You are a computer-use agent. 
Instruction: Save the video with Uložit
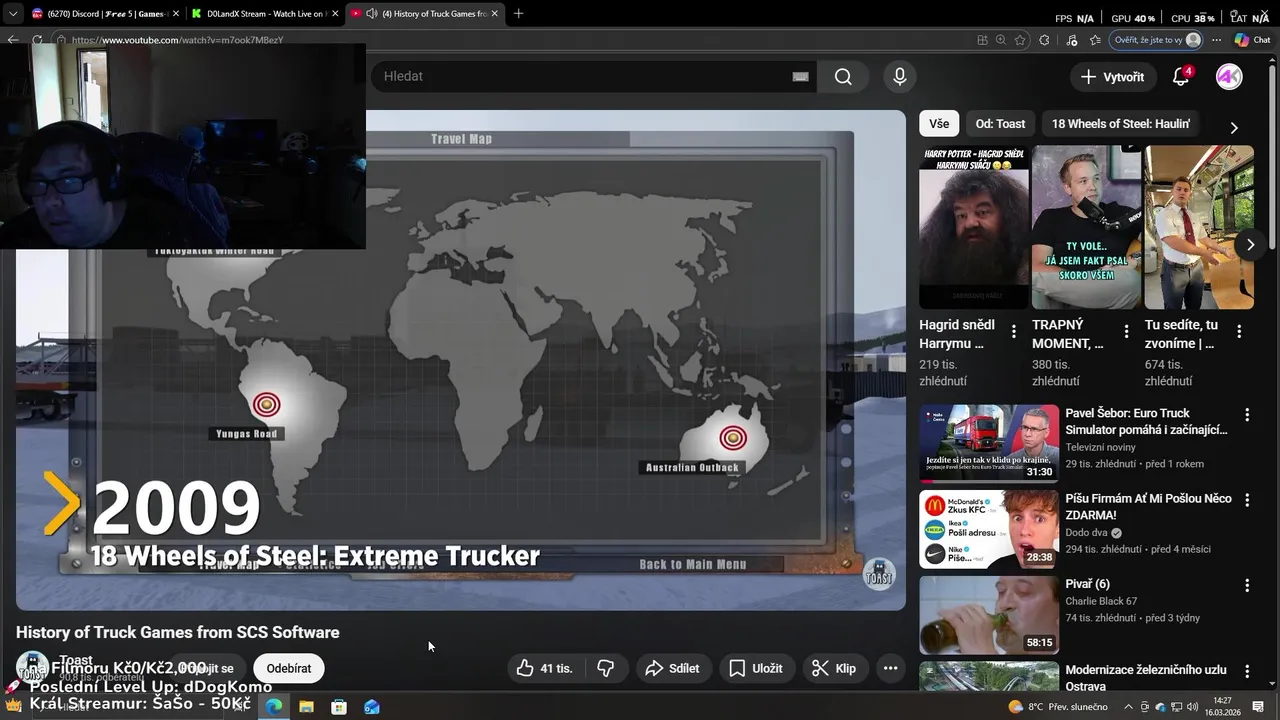coord(756,668)
